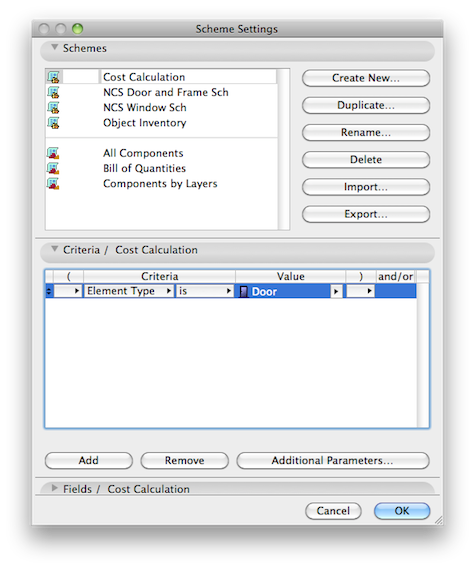Open Additional Parameters... dialog
The width and height of the screenshot is (475, 569).
click(333, 460)
